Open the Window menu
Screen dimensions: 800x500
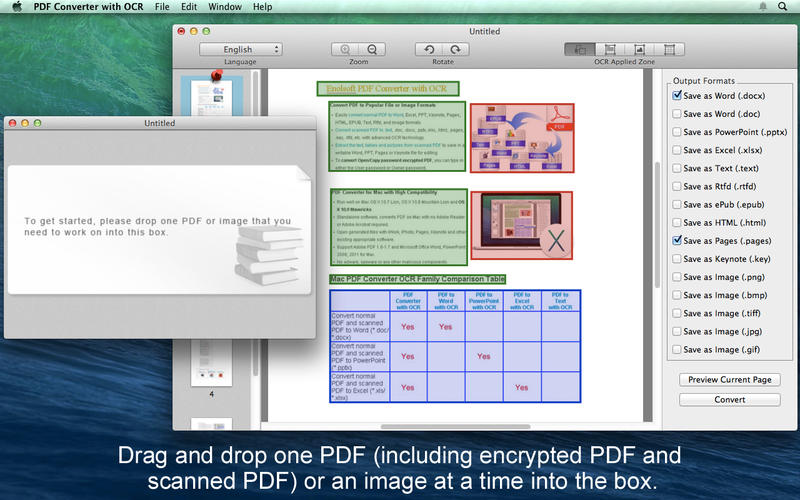click(225, 7)
